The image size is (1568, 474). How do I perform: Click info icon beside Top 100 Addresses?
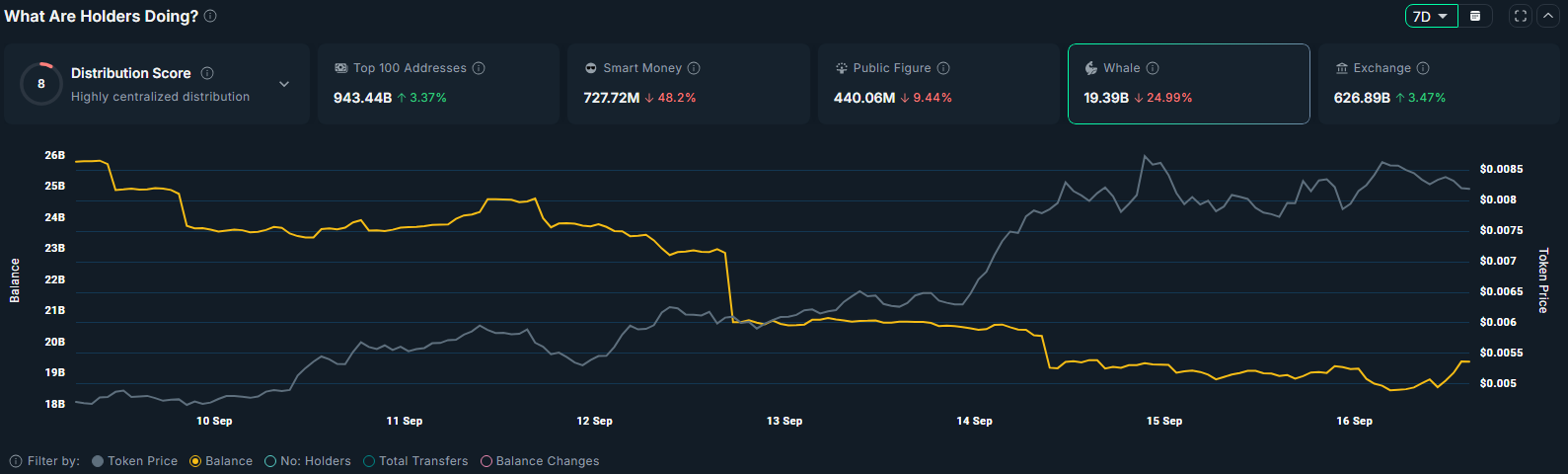click(479, 68)
